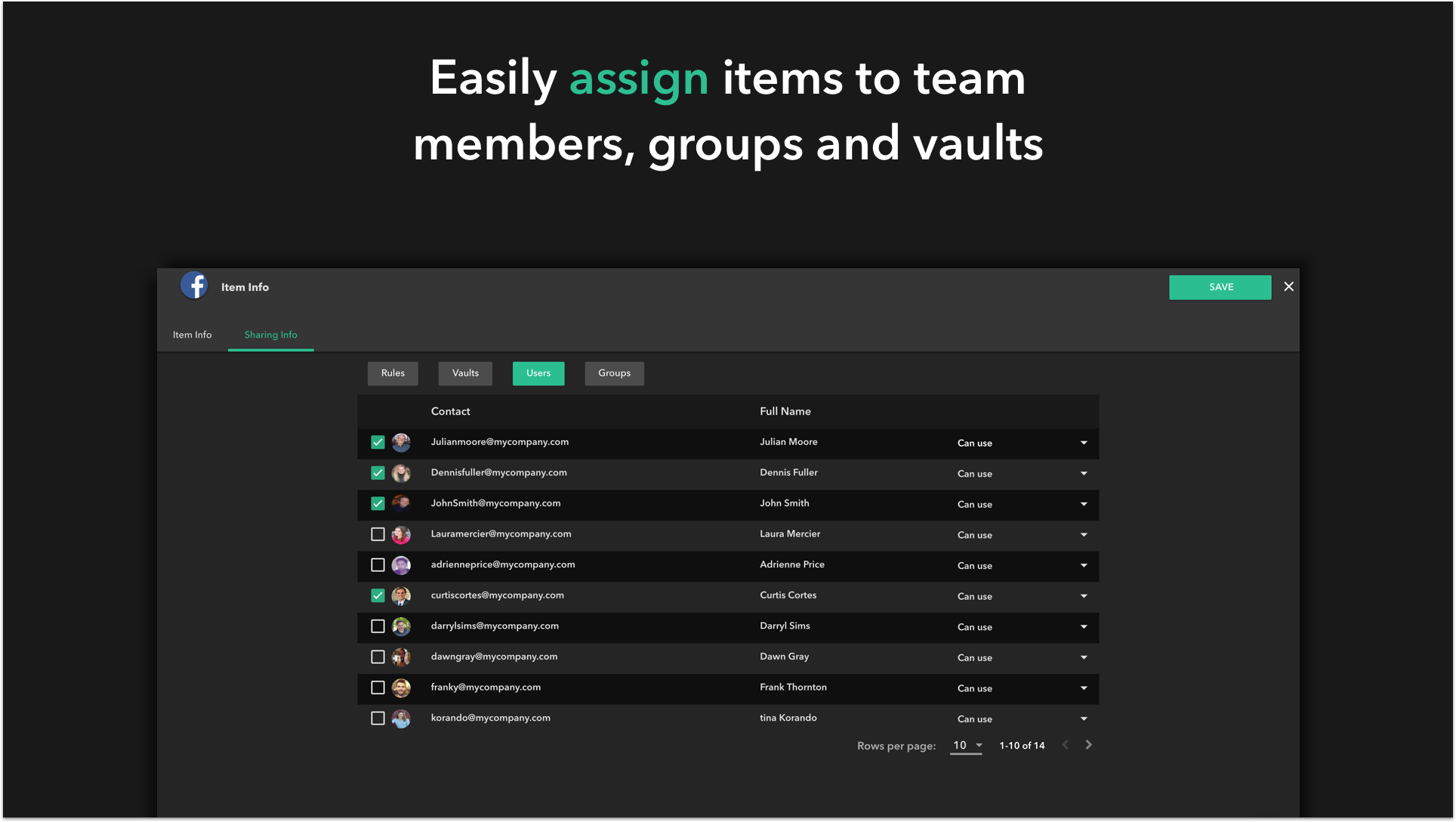Open the Vaults filter

(x=464, y=372)
